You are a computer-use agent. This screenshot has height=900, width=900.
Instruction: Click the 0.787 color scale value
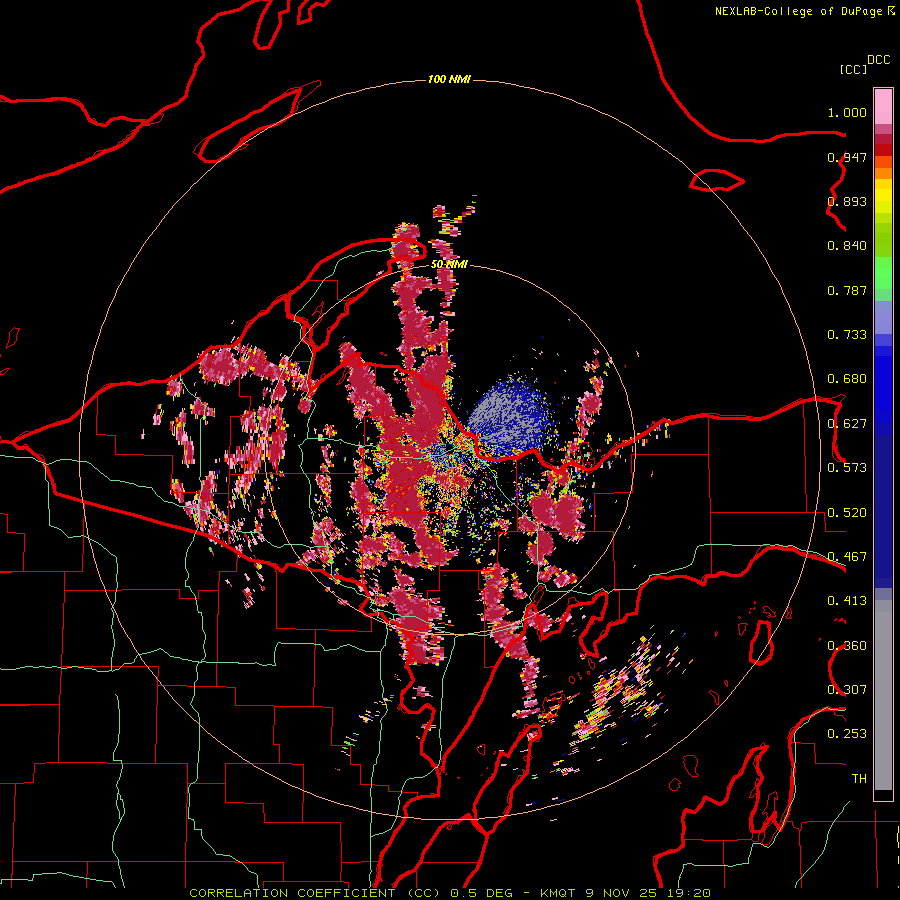click(x=847, y=290)
